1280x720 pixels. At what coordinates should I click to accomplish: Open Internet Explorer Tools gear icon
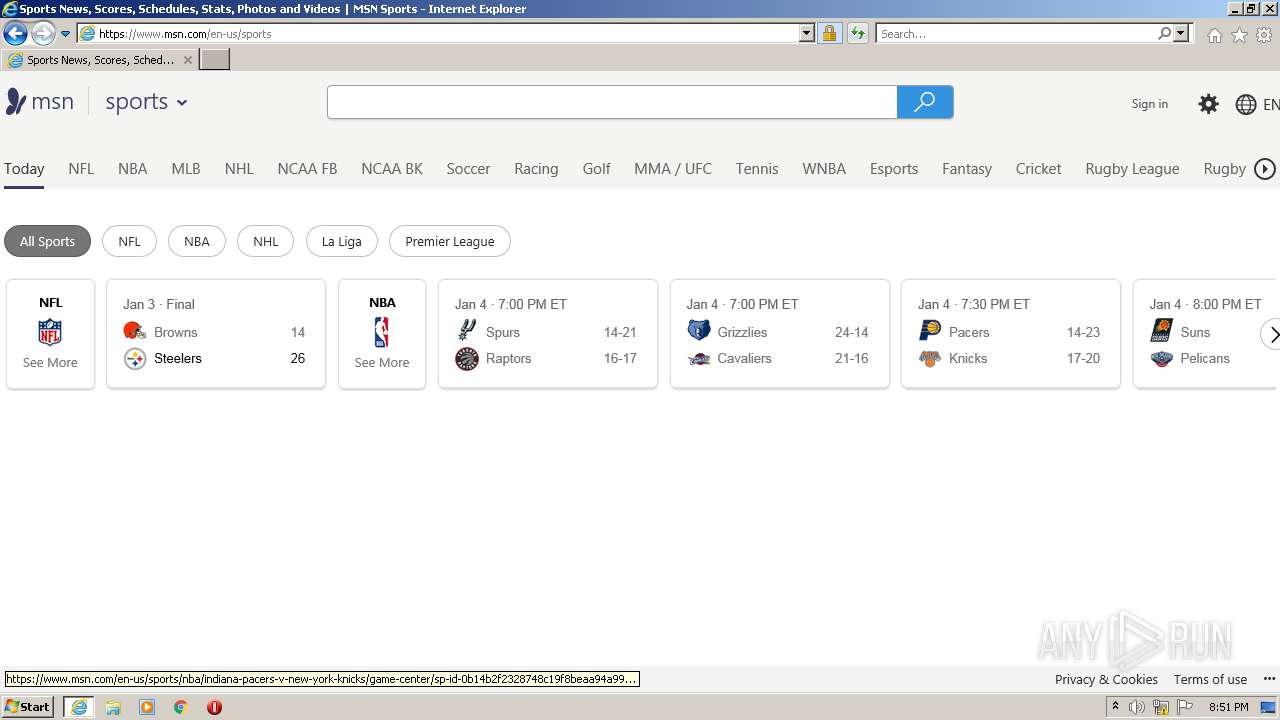point(1264,35)
